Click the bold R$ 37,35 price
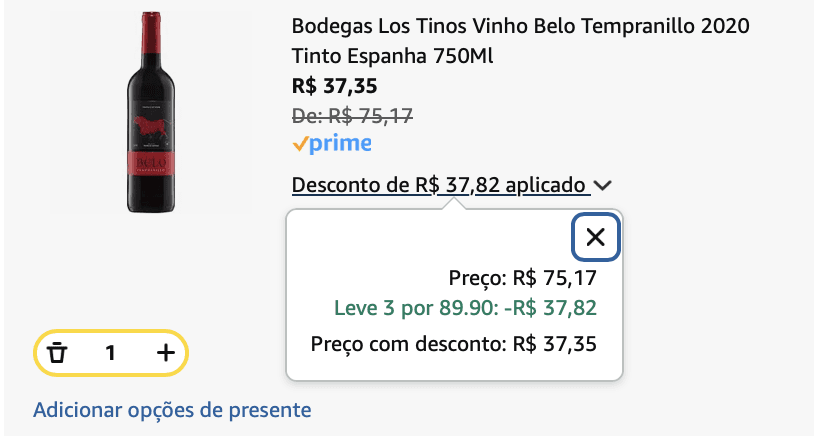Viewport: 814px width, 436px height. point(335,86)
